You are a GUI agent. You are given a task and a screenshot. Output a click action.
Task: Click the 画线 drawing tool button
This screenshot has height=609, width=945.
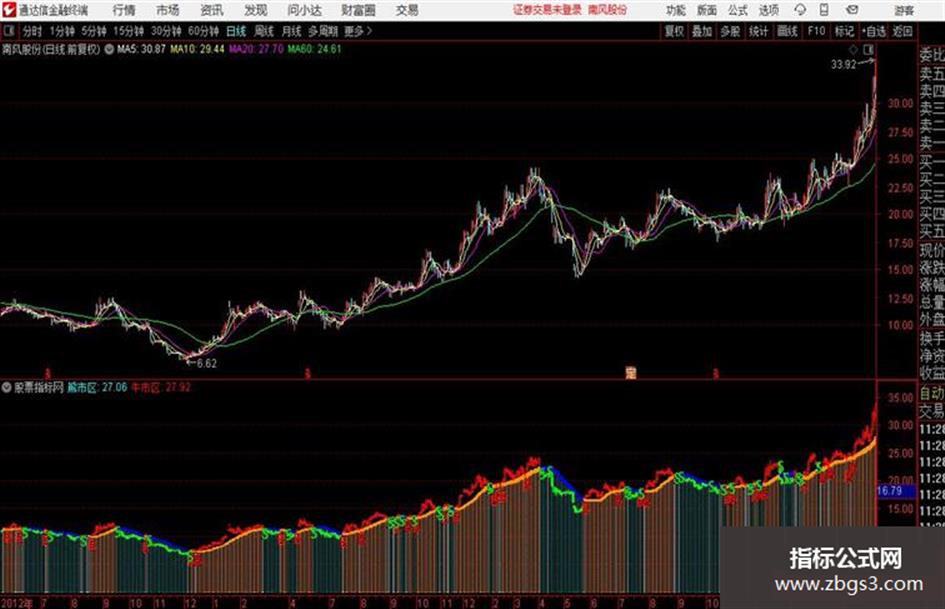787,31
